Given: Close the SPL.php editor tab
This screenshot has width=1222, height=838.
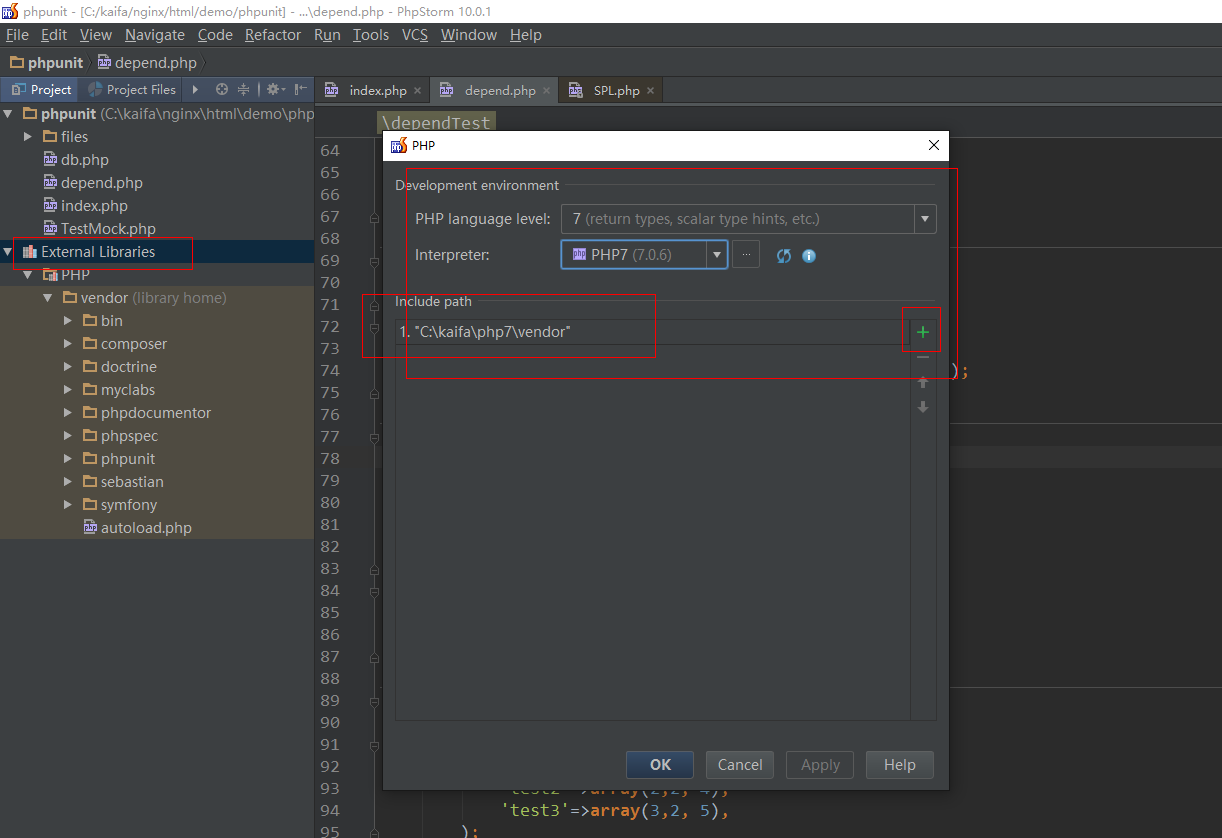Looking at the screenshot, I should 650,91.
